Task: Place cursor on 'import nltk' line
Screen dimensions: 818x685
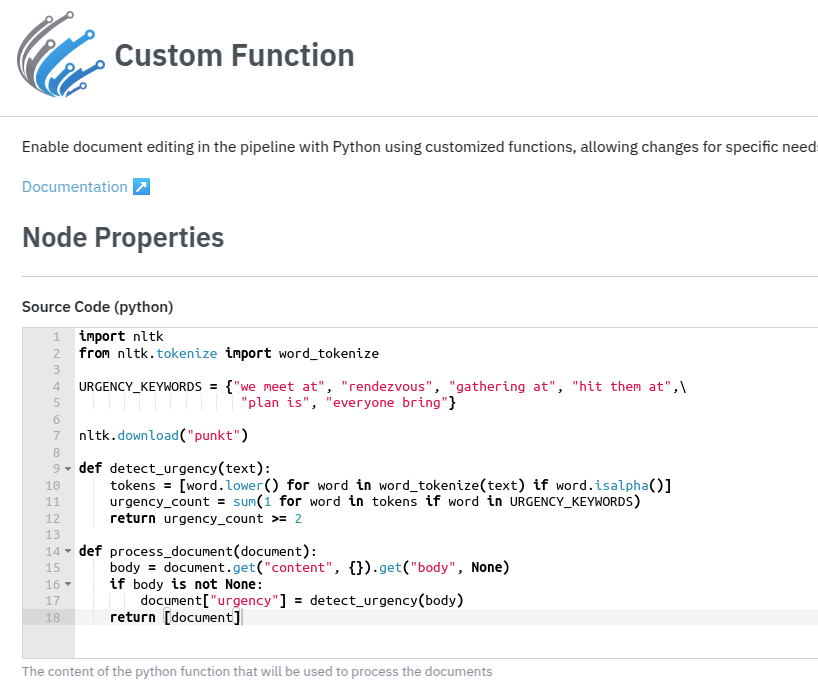Action: (121, 337)
